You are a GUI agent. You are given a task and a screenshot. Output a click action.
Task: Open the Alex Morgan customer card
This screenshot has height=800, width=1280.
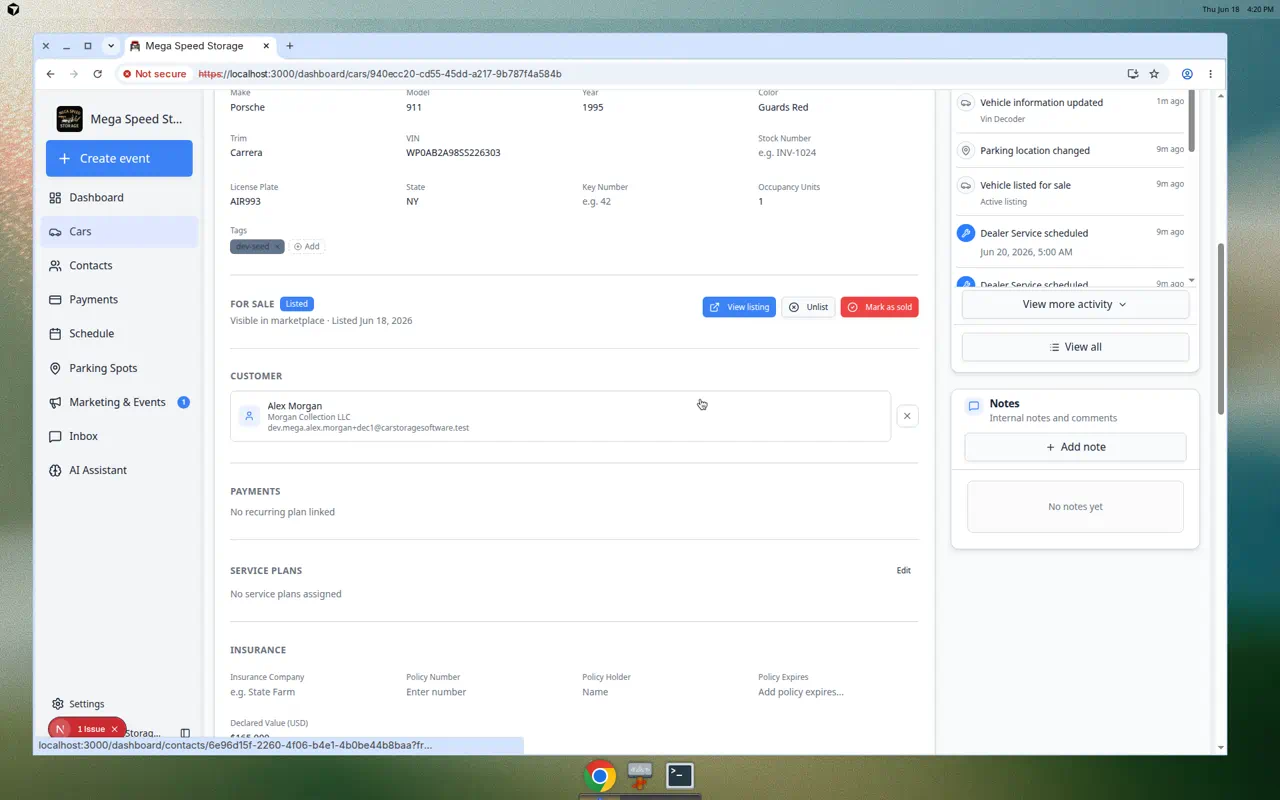pos(560,416)
